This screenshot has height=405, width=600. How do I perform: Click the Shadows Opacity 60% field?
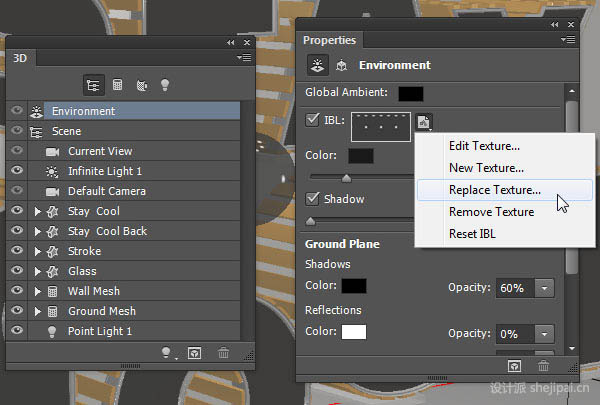tap(515, 288)
